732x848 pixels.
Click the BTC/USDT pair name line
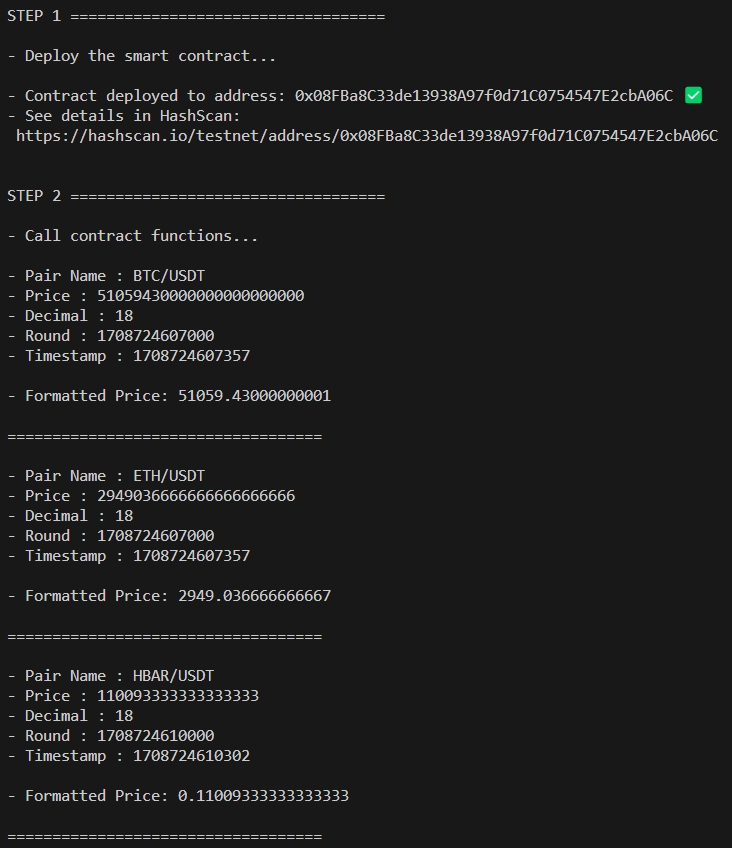(115, 276)
